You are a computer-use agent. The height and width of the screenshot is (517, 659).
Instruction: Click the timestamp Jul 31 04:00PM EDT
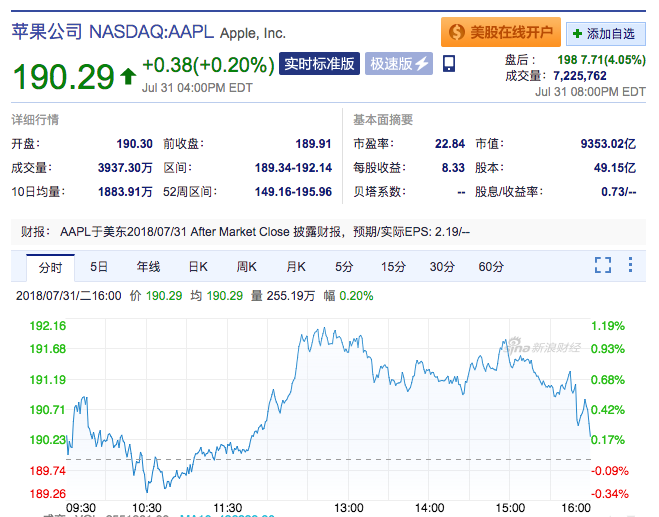[x=197, y=88]
